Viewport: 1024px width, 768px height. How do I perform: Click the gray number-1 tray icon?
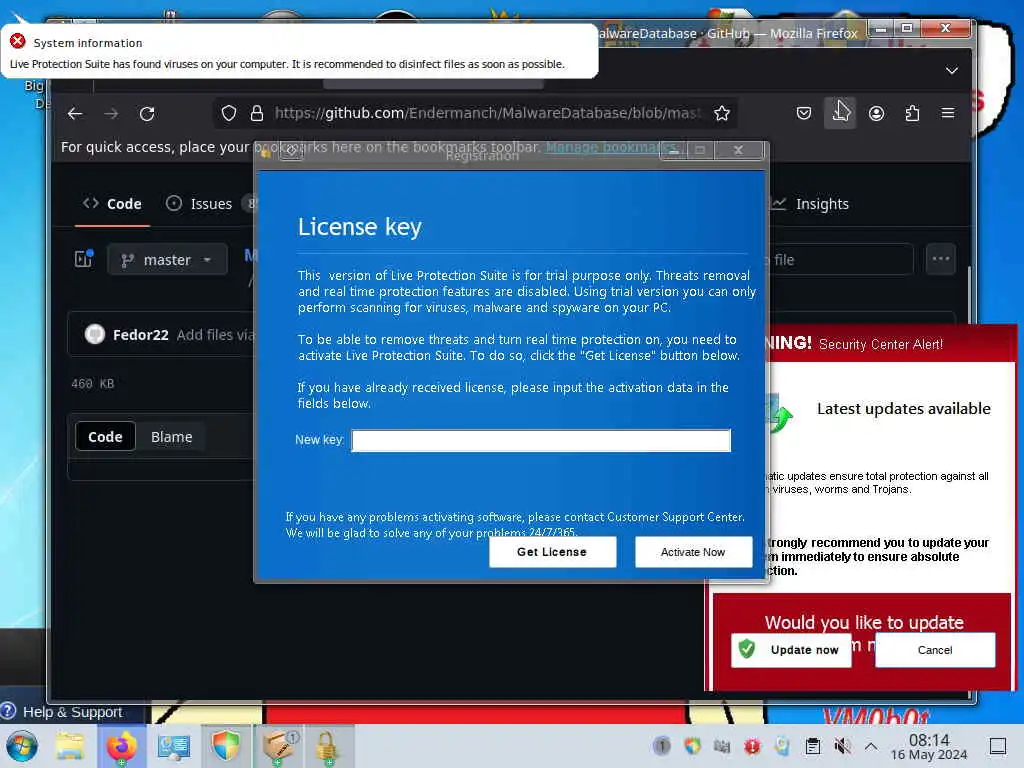pyautogui.click(x=662, y=745)
